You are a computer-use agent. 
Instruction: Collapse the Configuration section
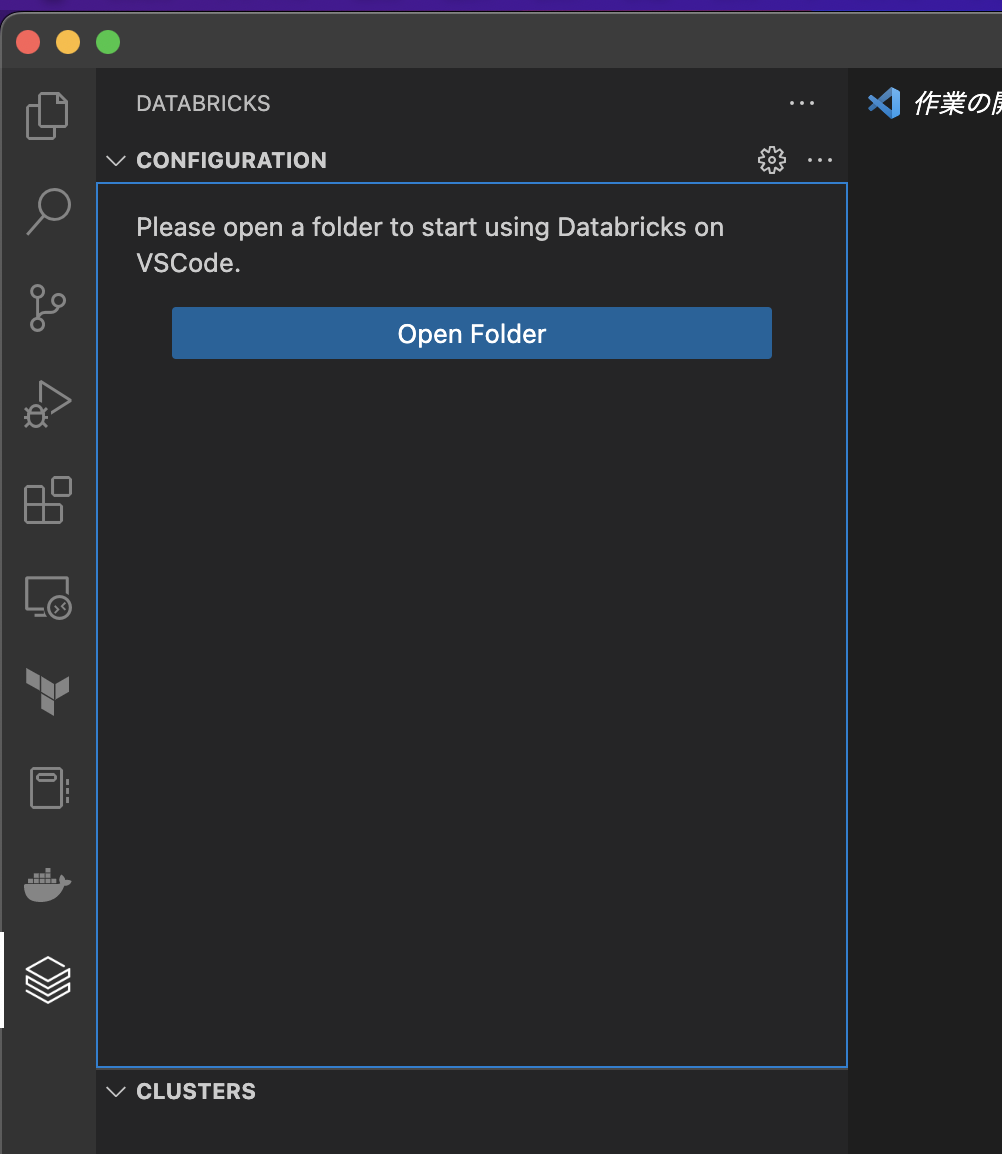[x=116, y=160]
